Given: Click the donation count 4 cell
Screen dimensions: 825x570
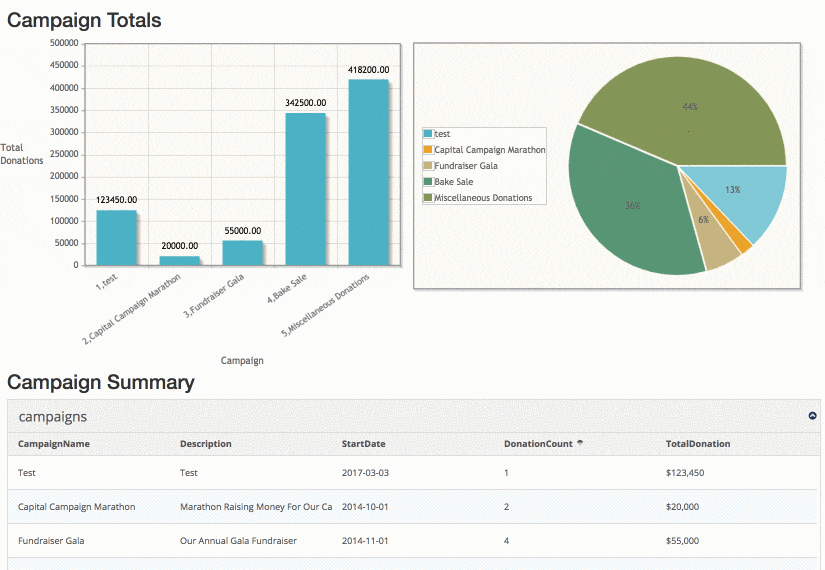Looking at the screenshot, I should click(506, 541).
